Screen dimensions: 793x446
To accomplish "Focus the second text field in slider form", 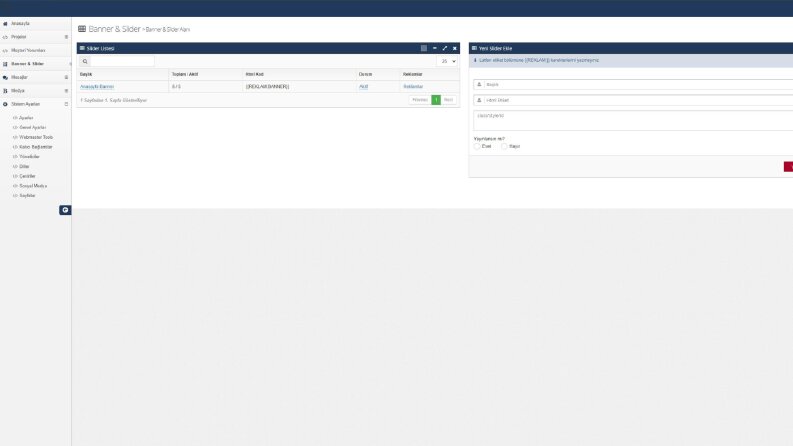I will (639, 100).
